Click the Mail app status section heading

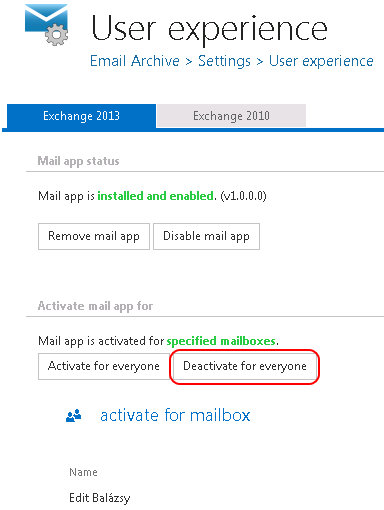(x=78, y=161)
